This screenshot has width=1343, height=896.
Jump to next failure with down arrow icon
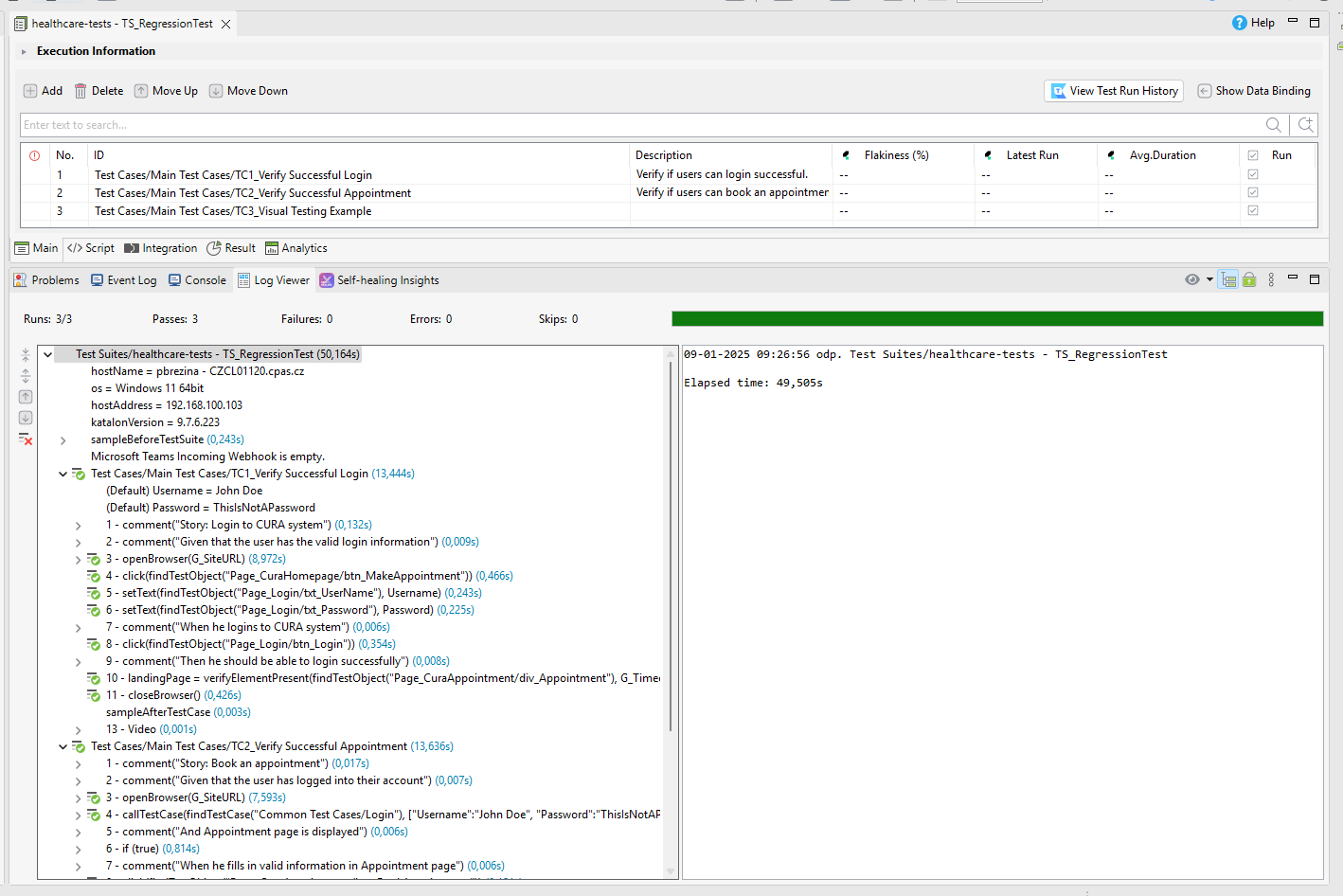coord(26,418)
